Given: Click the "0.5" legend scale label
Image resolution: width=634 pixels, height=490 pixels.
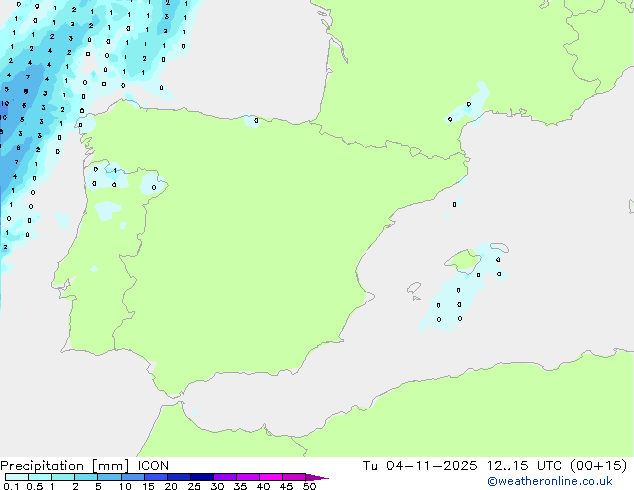Looking at the screenshot, I should coord(35,486).
